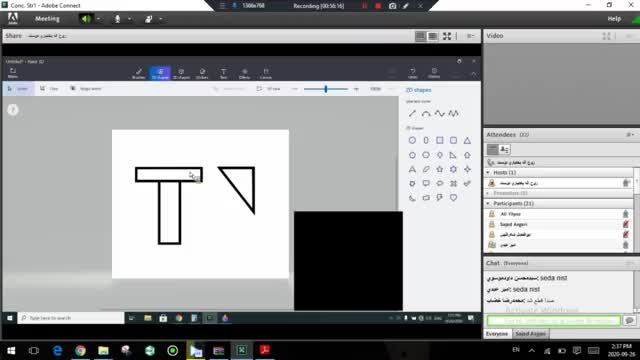Image resolution: width=640 pixels, height=360 pixels.
Task: Open the Meeting menu
Action: 47,19
